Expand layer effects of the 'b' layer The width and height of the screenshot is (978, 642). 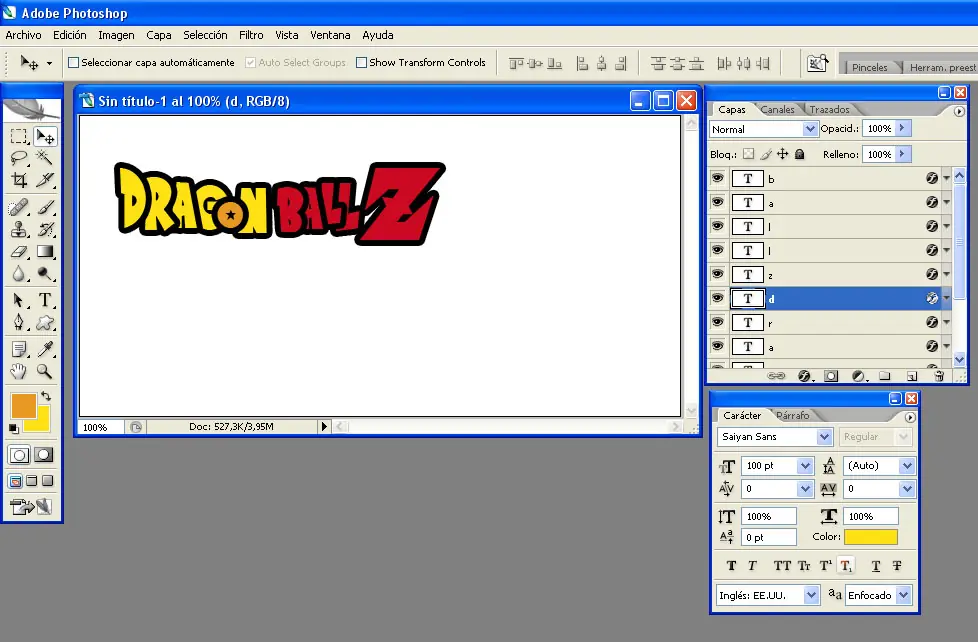click(x=946, y=178)
